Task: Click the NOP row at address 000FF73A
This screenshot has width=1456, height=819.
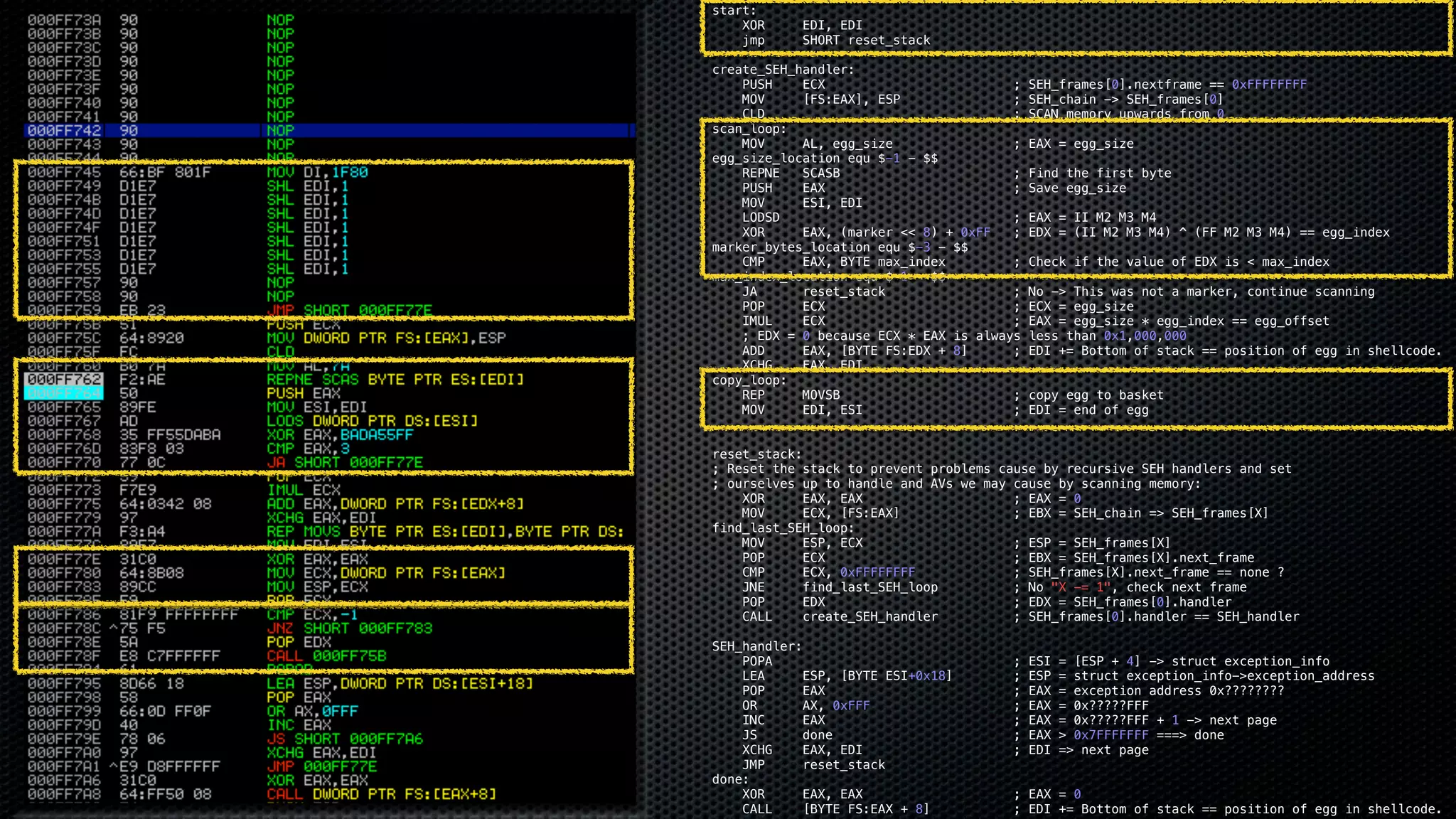Action: pos(161,20)
